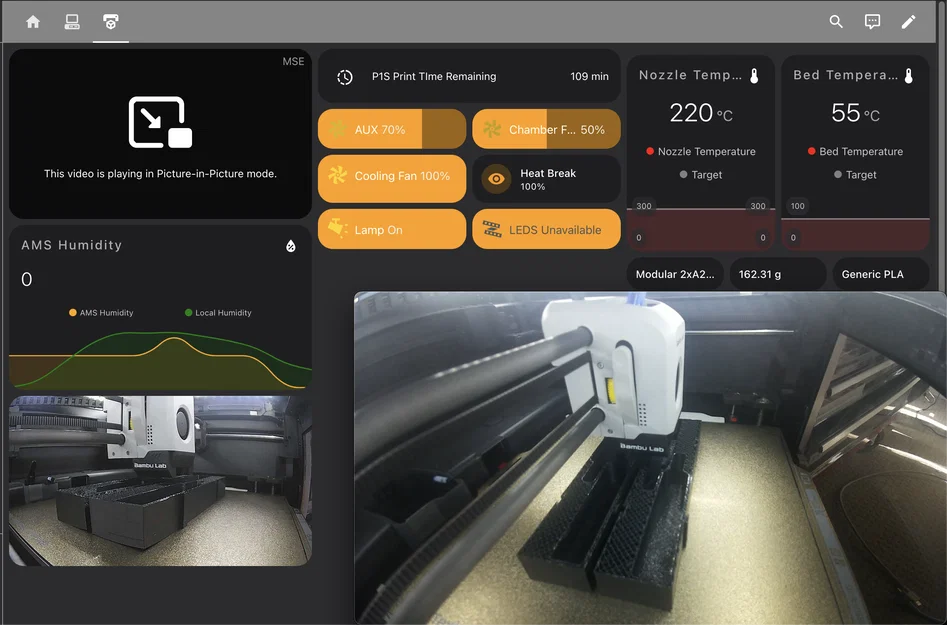The image size is (947, 625).
Task: Open the small printer camera thumbnail
Action: point(160,481)
